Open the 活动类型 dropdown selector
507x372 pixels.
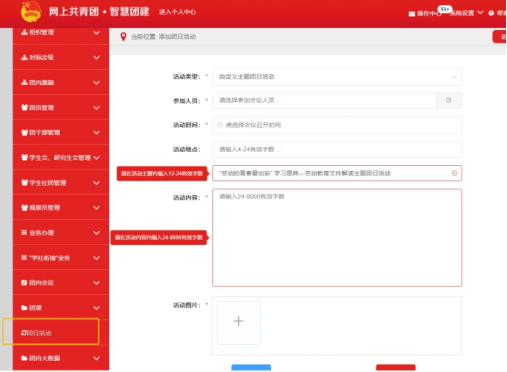[337, 77]
